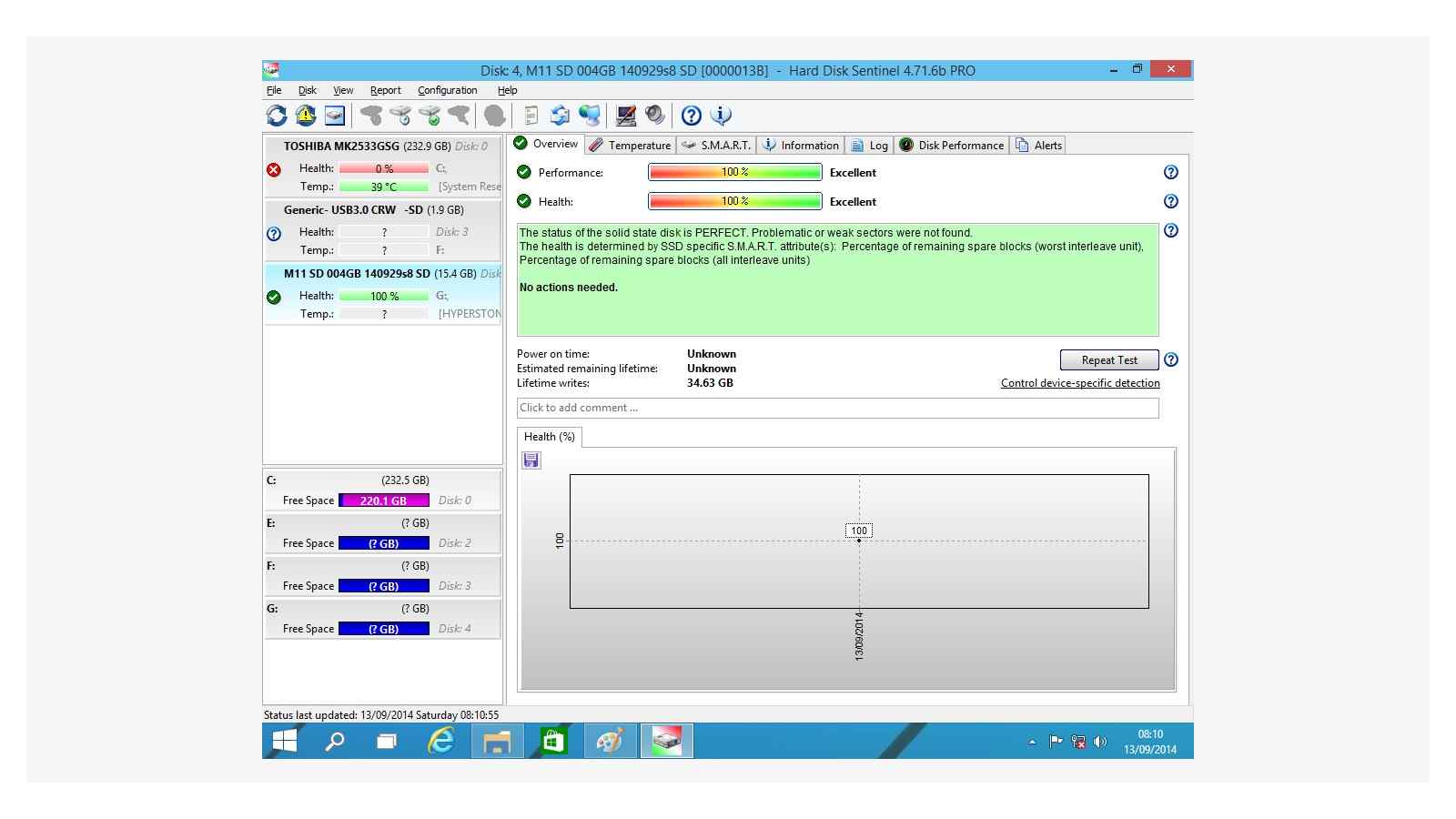The height and width of the screenshot is (819, 1456).
Task: Click the Repeat Test button
Action: [x=1109, y=359]
